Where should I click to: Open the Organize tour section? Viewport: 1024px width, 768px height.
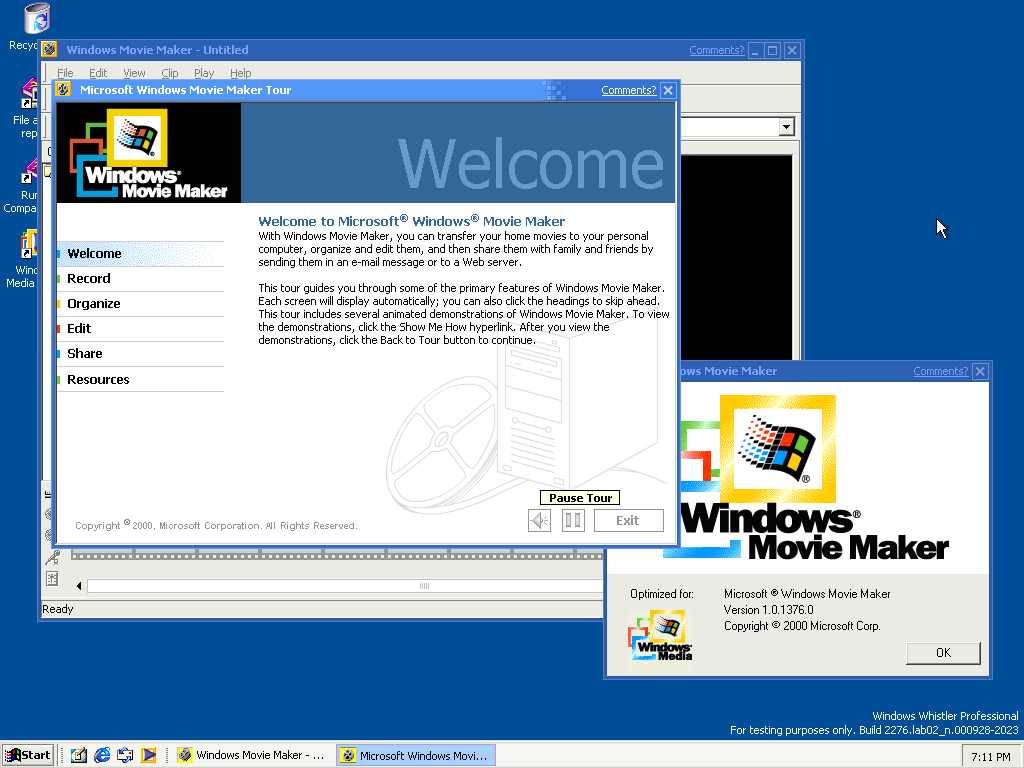(x=140, y=304)
